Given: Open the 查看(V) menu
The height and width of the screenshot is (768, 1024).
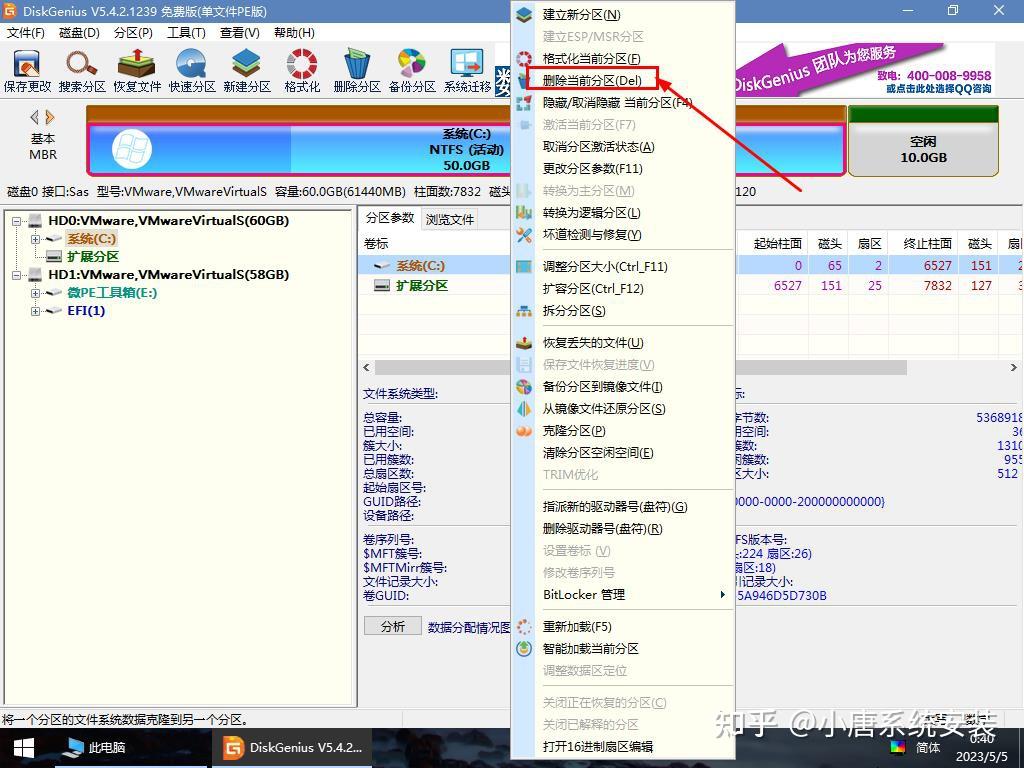Looking at the screenshot, I should point(240,33).
